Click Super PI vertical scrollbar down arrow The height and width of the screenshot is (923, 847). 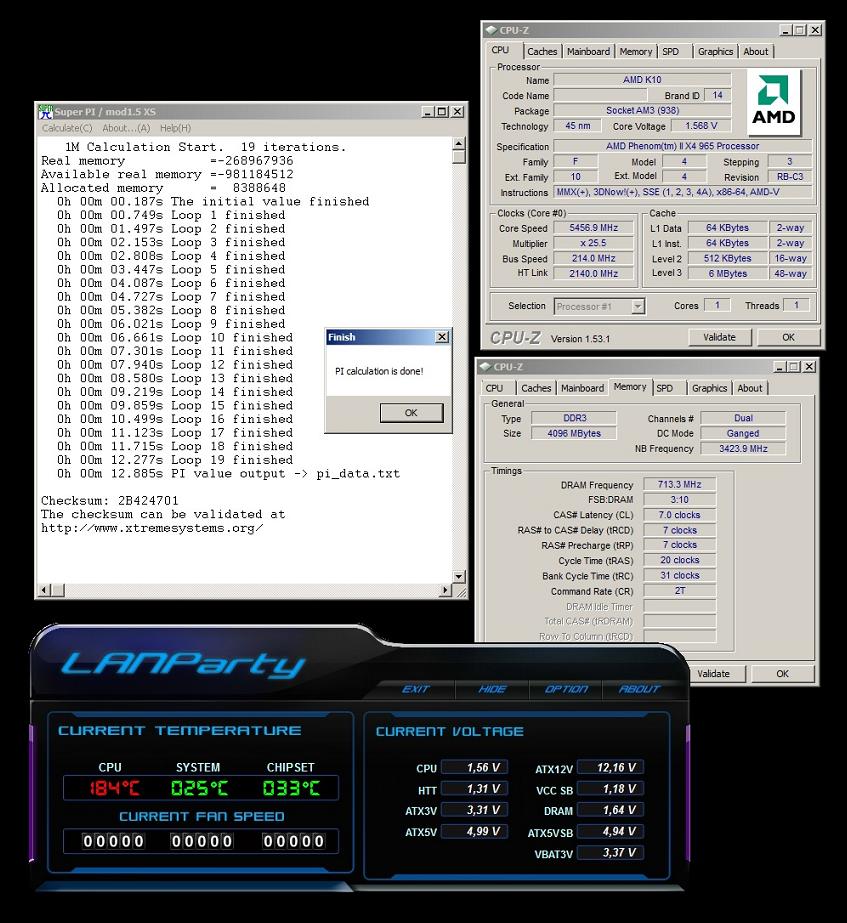(459, 576)
